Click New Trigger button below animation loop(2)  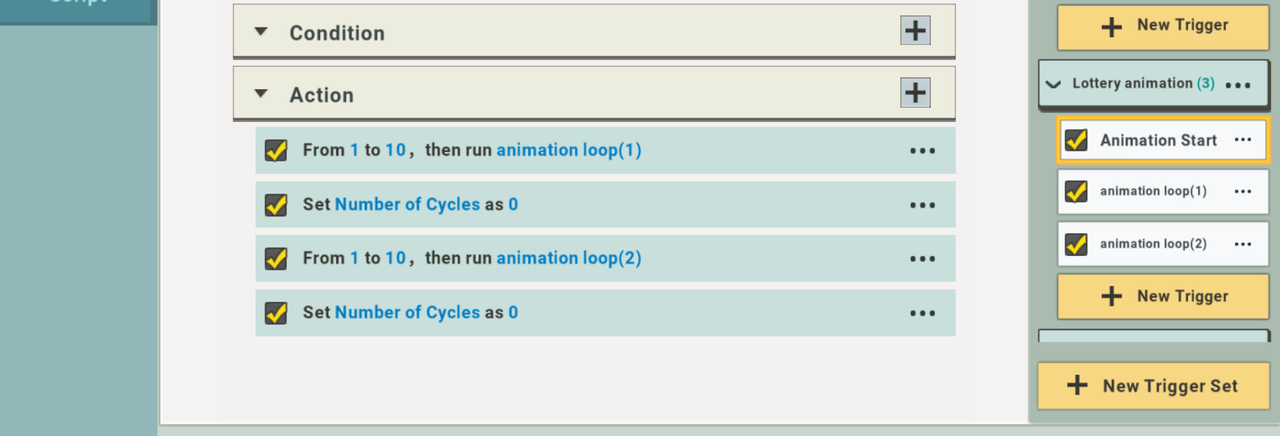click(1163, 296)
